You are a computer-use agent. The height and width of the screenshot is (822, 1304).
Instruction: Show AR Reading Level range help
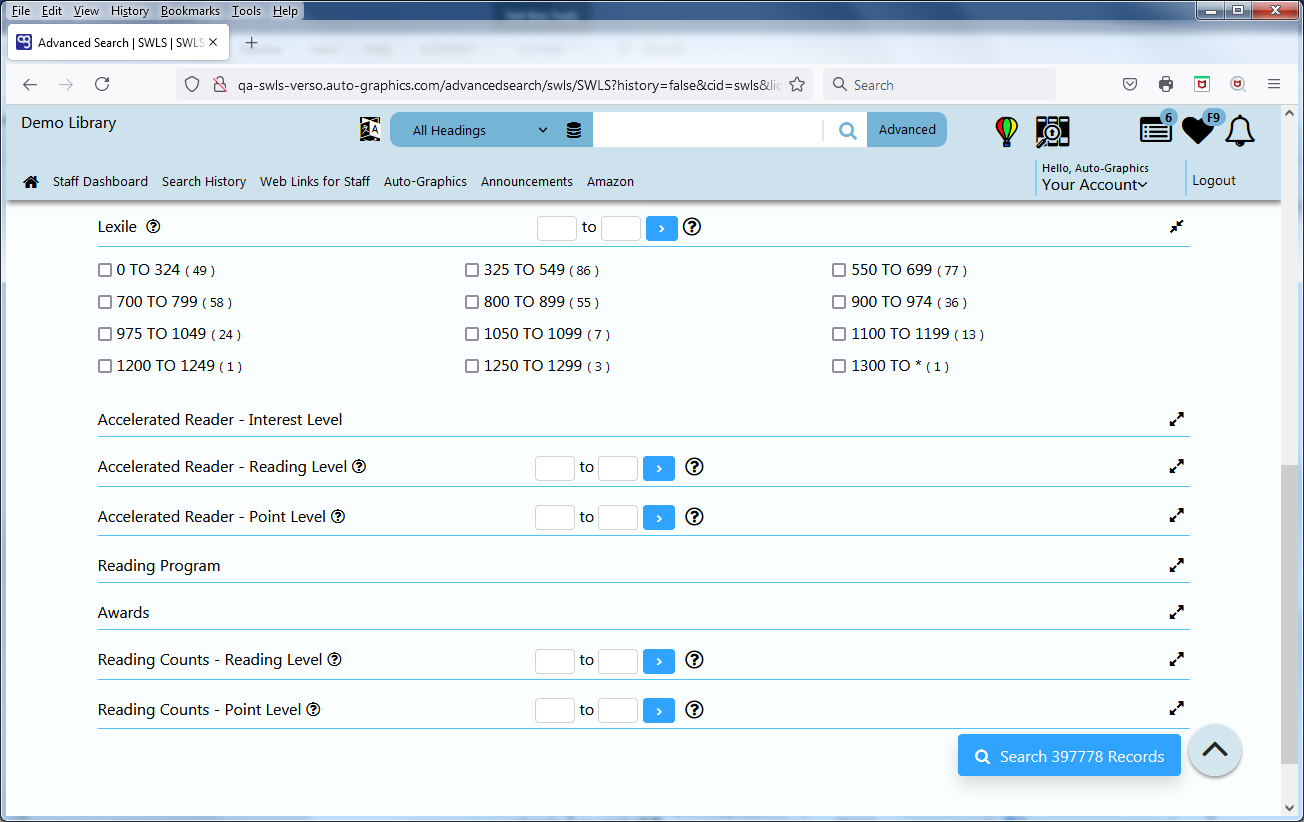[x=695, y=467]
